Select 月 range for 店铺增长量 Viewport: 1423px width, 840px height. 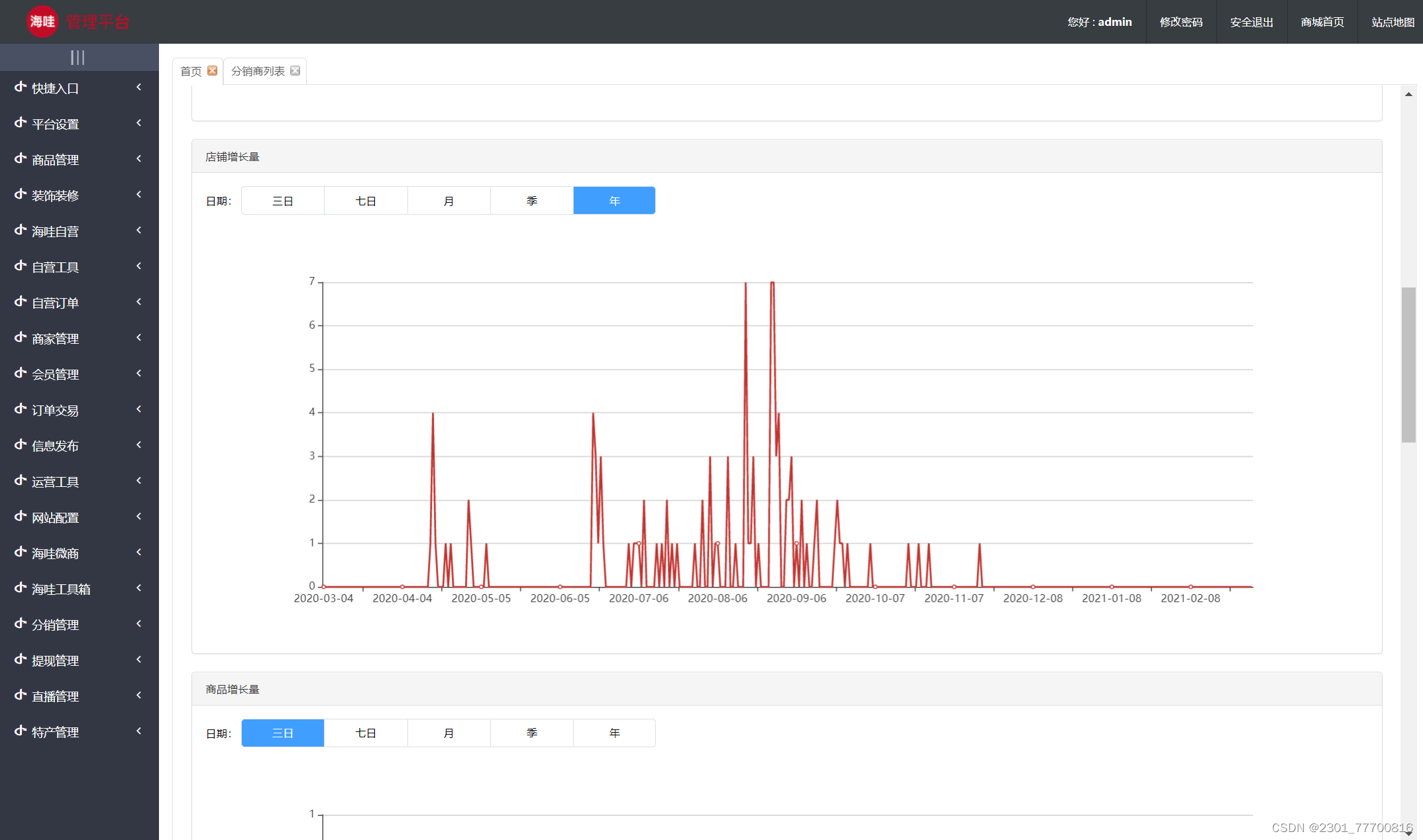pyautogui.click(x=448, y=201)
